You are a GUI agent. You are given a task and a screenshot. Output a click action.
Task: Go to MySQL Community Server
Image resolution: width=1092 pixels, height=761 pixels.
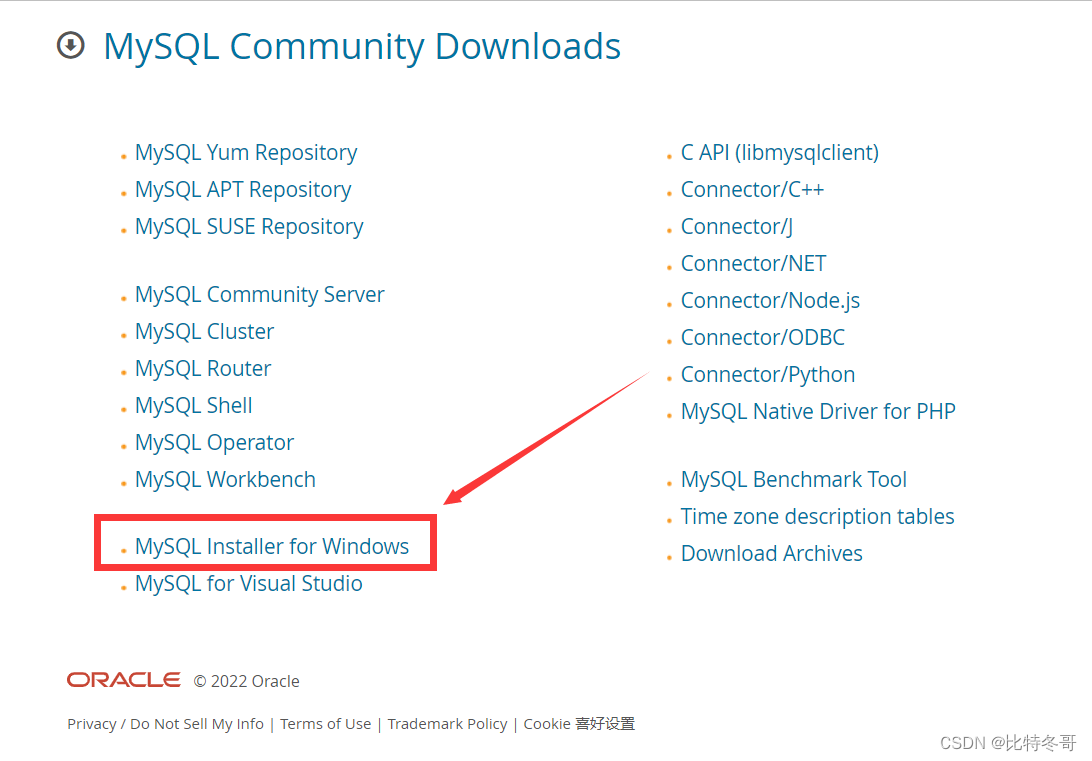(260, 295)
